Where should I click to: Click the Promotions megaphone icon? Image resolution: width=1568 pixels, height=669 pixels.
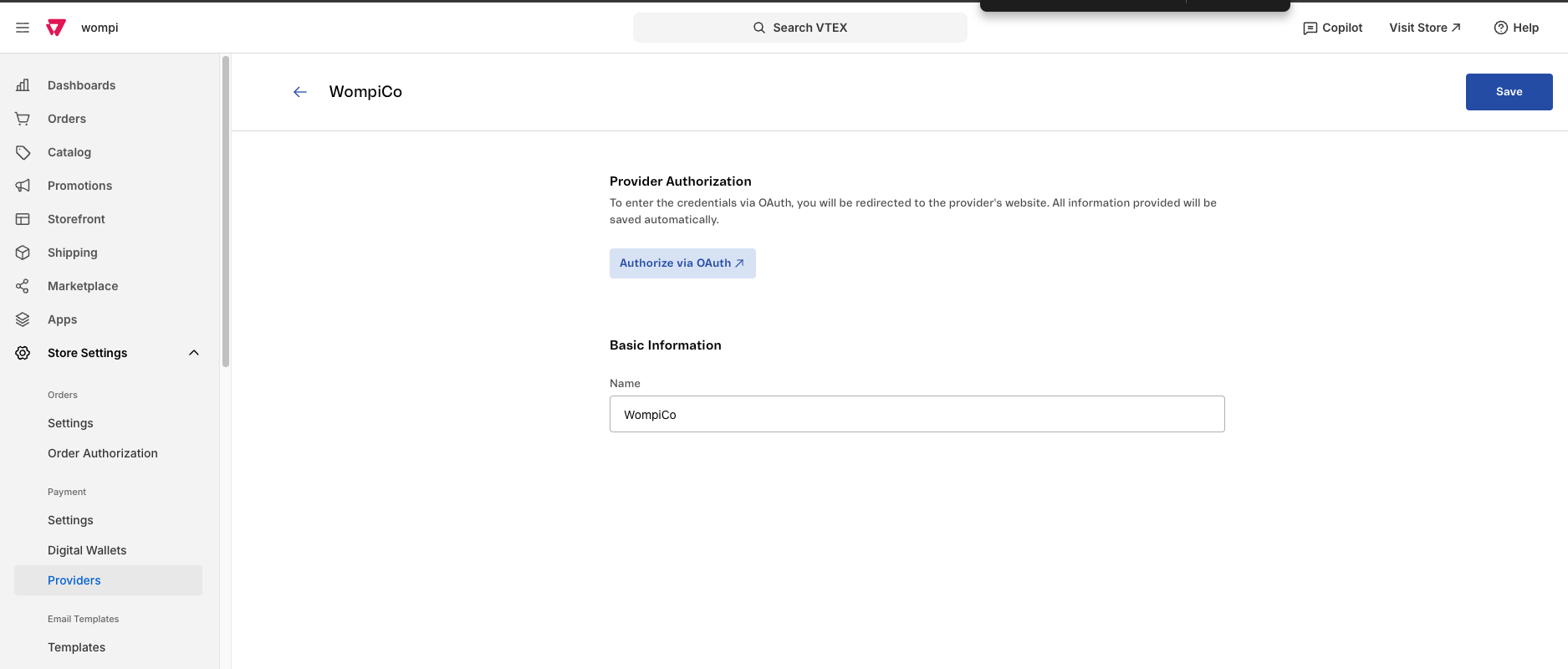[23, 186]
